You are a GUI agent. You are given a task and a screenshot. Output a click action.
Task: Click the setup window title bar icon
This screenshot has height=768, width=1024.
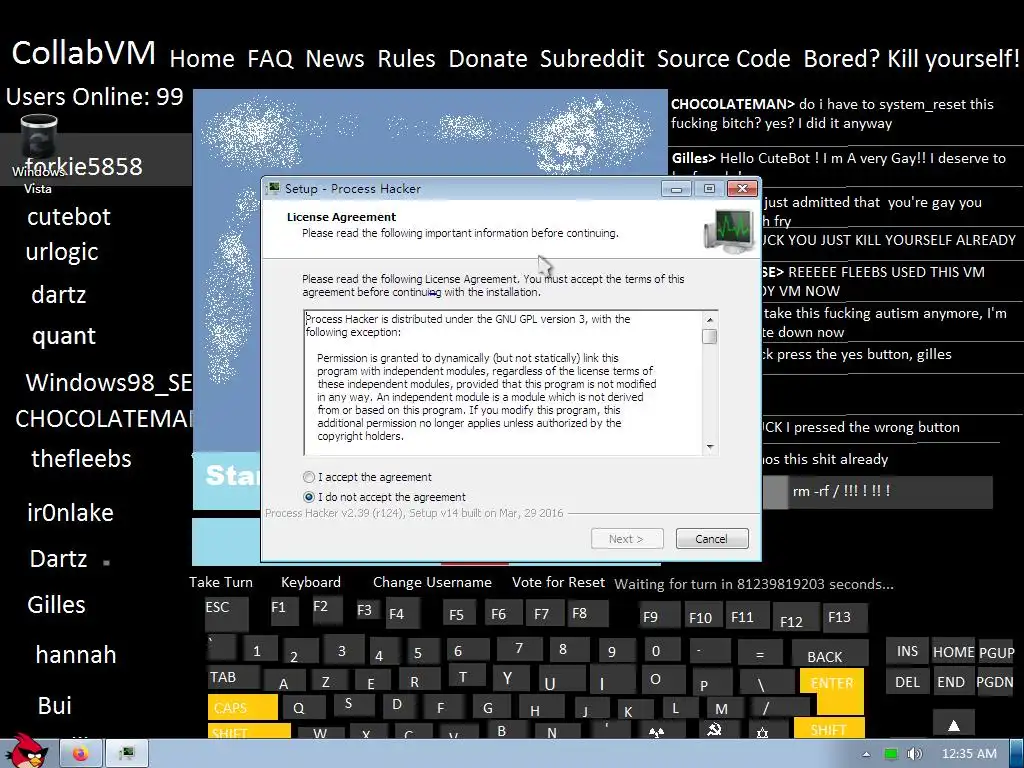(x=273, y=189)
